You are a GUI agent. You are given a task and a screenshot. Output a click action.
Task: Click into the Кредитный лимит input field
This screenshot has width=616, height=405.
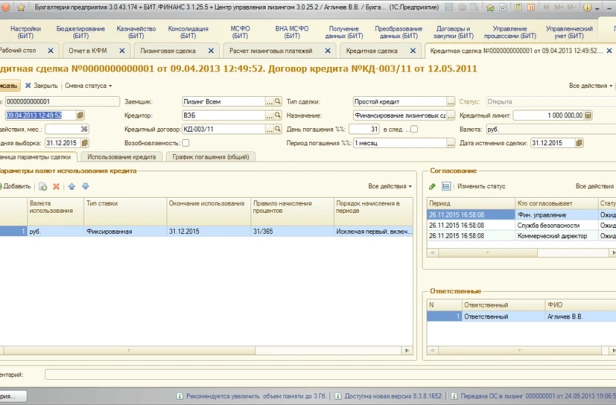click(549, 115)
